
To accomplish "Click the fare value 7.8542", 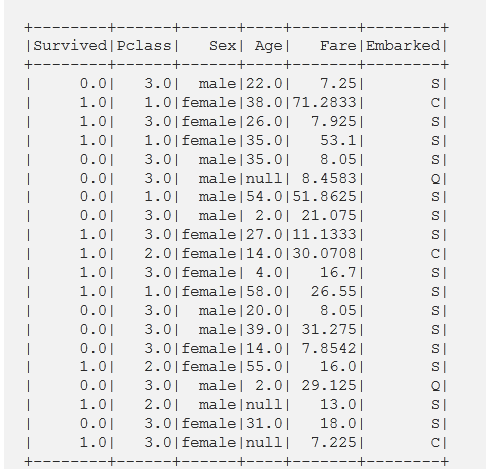I will tap(329, 348).
